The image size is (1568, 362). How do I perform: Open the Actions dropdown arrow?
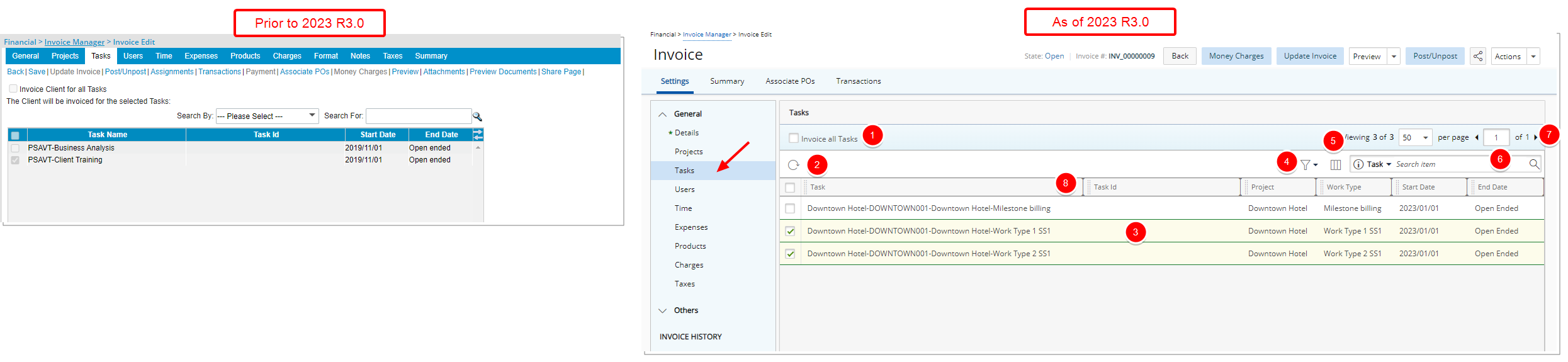[1533, 57]
